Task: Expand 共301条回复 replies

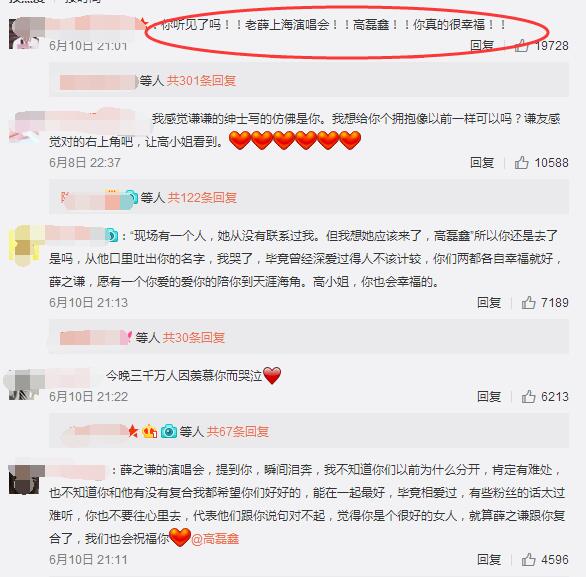Action: click(201, 81)
